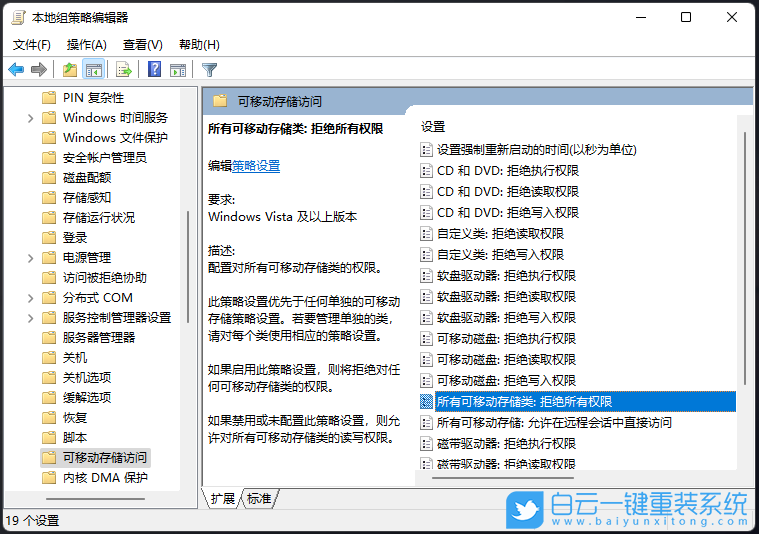The width and height of the screenshot is (759, 534).
Task: Select CD 和 DVD: 拒绝写入权限 setting
Action: point(508,213)
